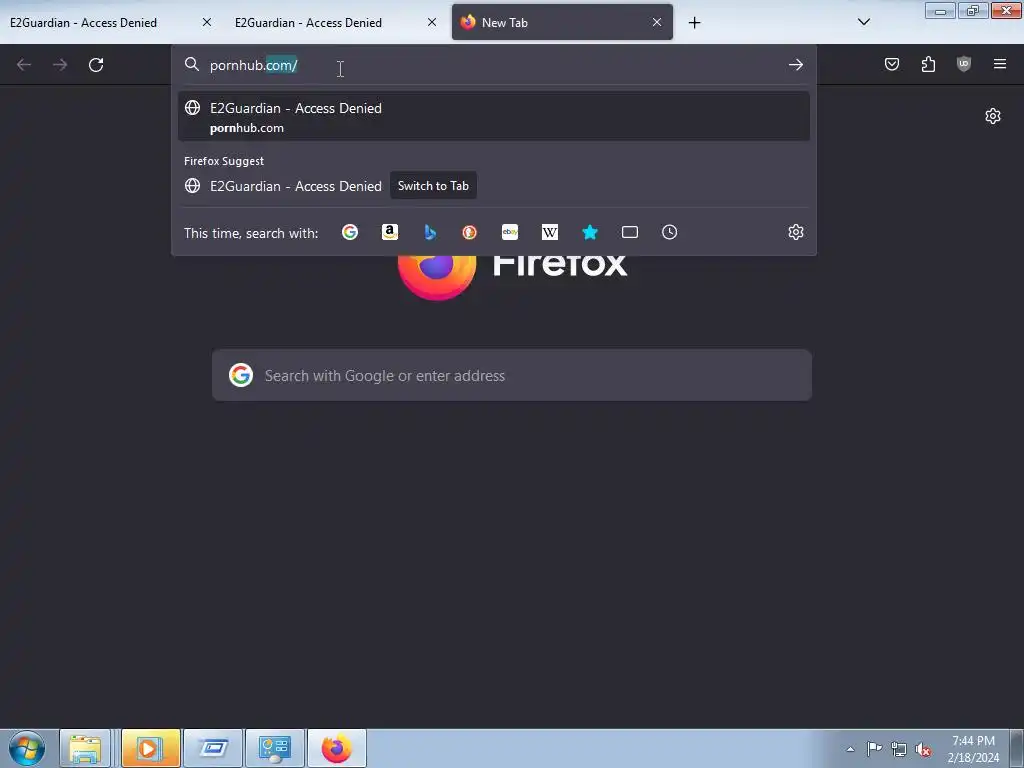
Task: Open Windows Explorer from the taskbar
Action: (x=86, y=748)
